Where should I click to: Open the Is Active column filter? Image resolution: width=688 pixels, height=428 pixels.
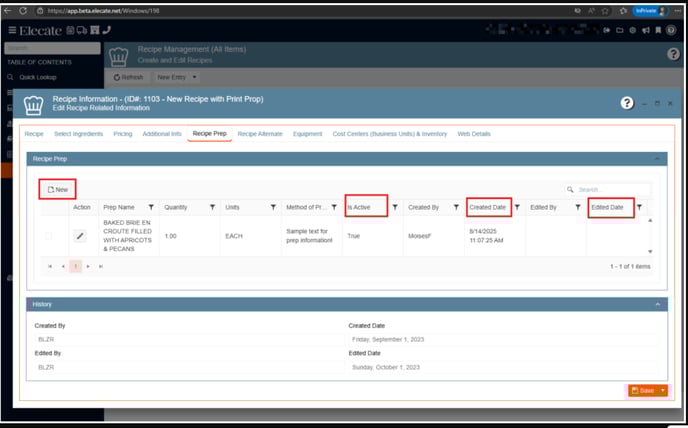point(395,207)
